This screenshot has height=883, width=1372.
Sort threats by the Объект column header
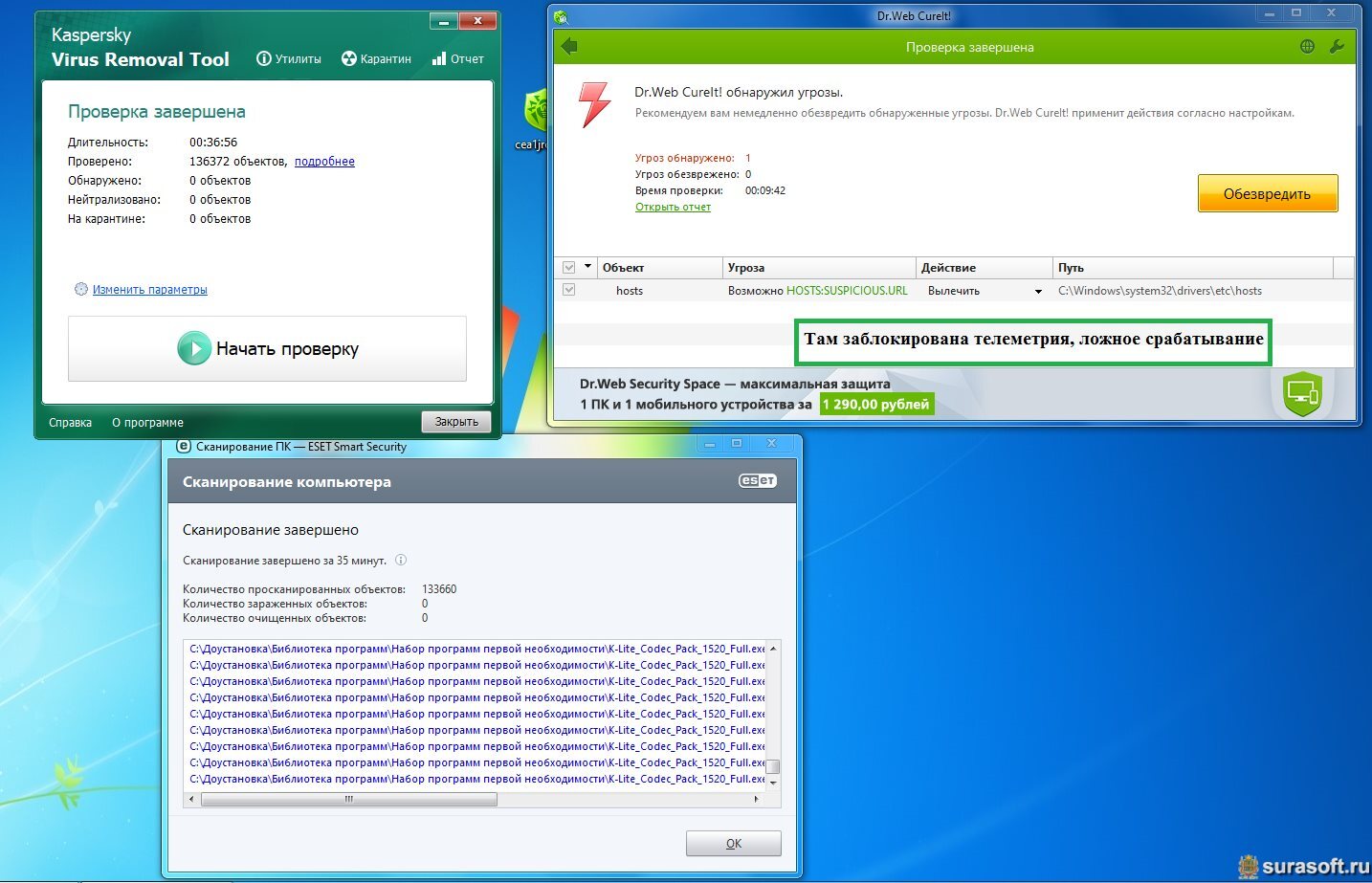click(x=659, y=268)
